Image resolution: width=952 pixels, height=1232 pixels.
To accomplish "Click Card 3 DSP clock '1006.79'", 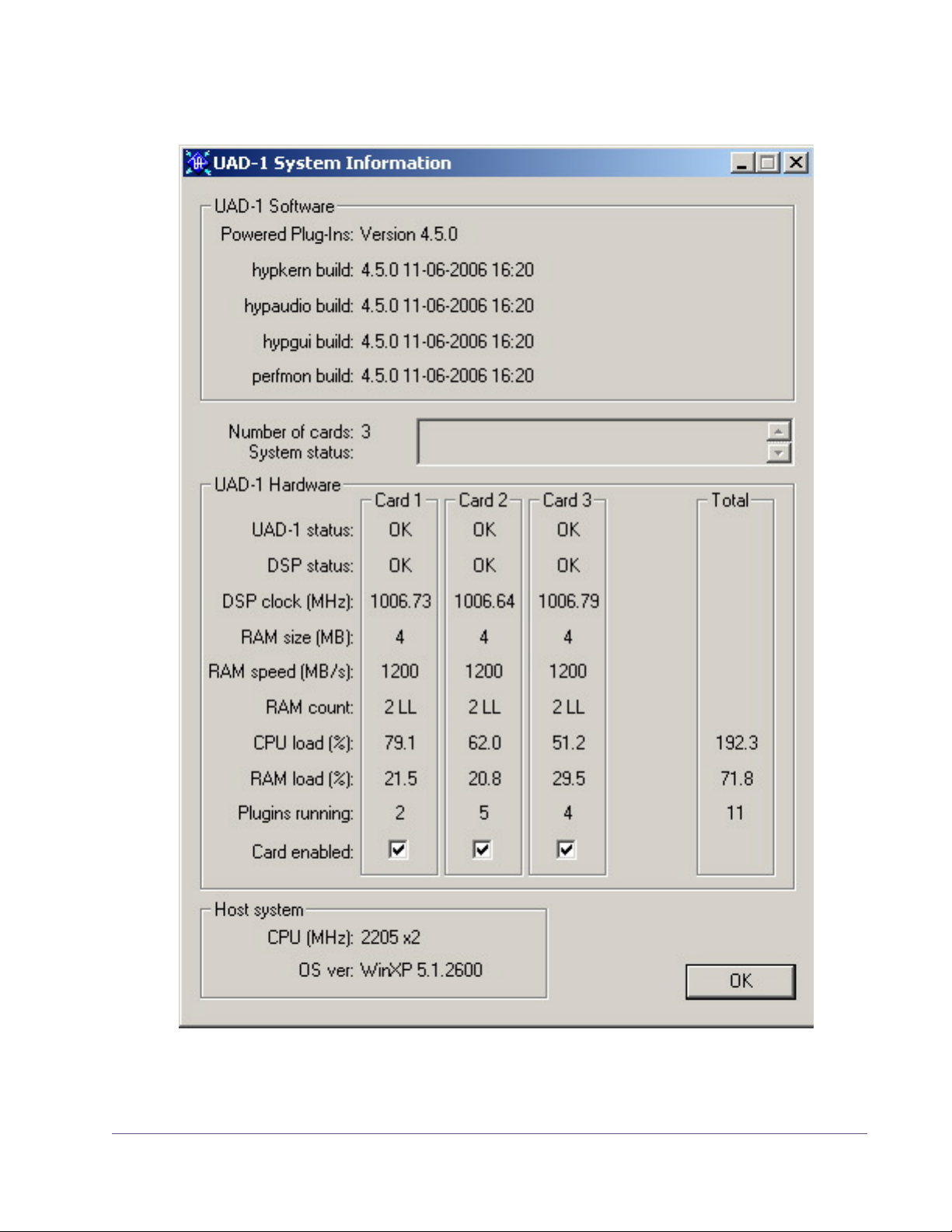I will coord(568,601).
